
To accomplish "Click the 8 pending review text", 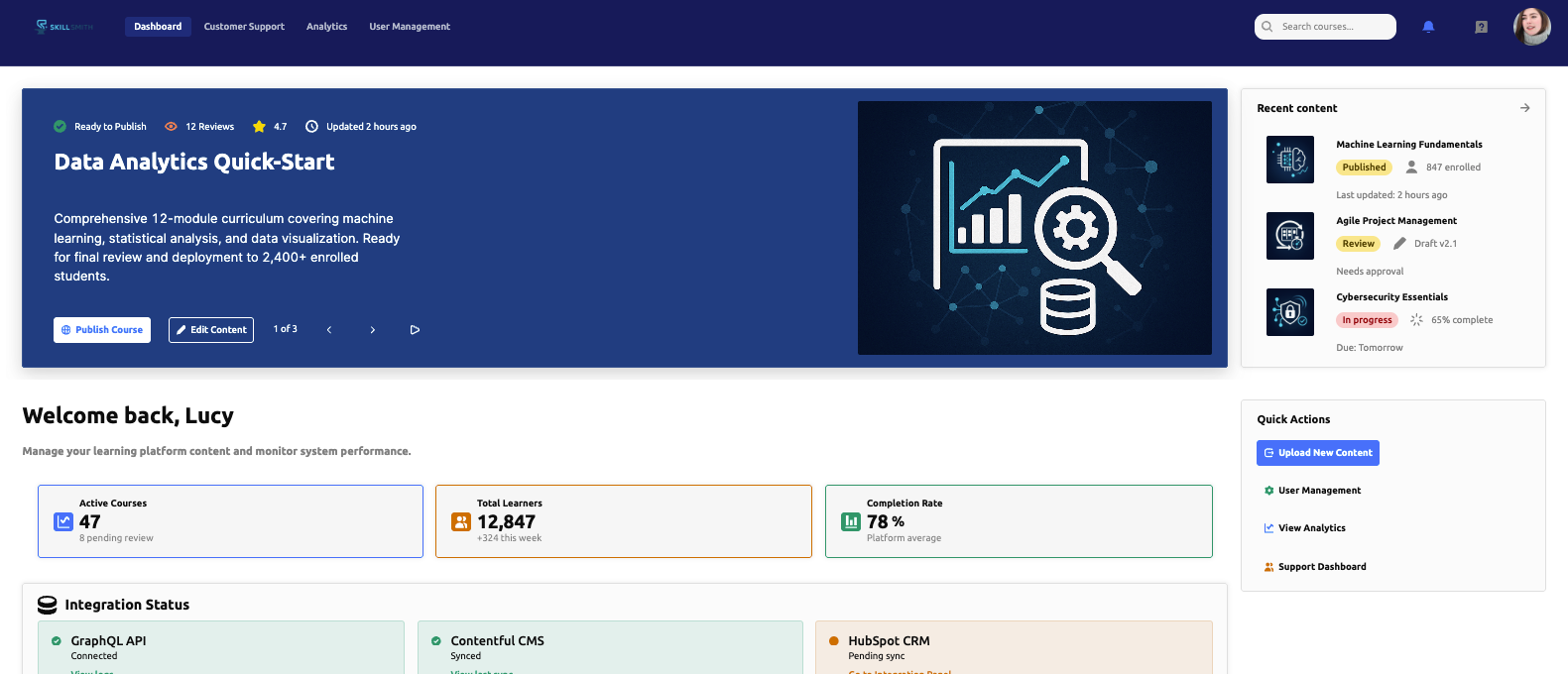I will click(116, 538).
